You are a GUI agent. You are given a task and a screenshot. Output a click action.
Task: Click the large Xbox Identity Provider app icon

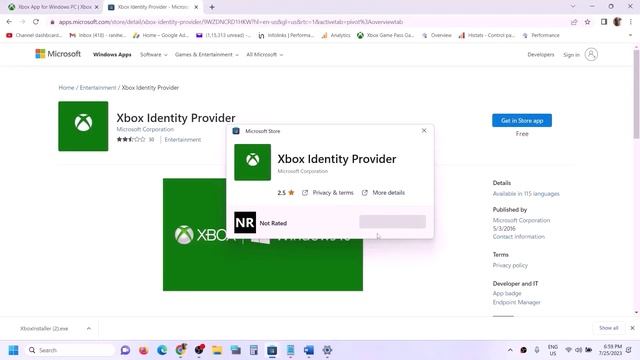(83, 126)
